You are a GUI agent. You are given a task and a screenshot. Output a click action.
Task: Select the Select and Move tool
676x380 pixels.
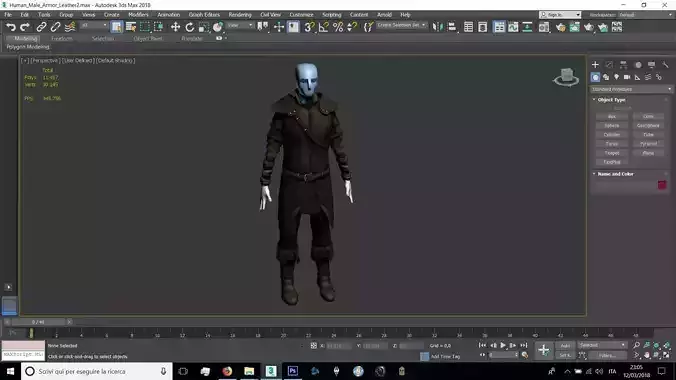[175, 27]
